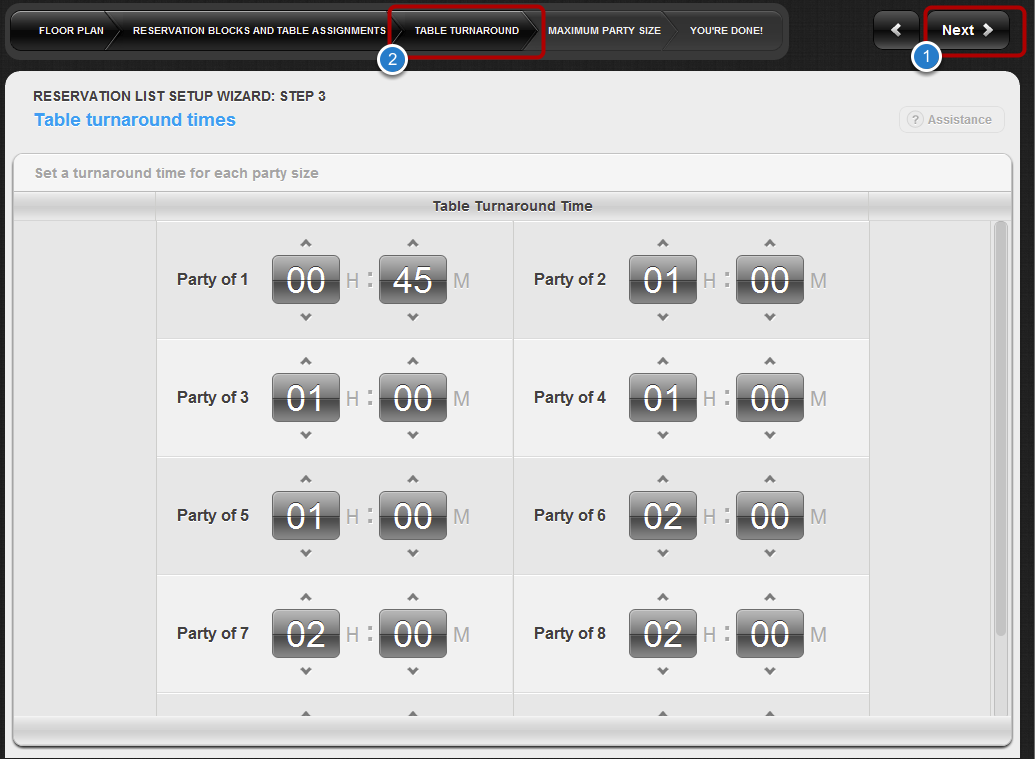1035x759 pixels.
Task: Switch to Floor Plan step
Action: coord(70,31)
